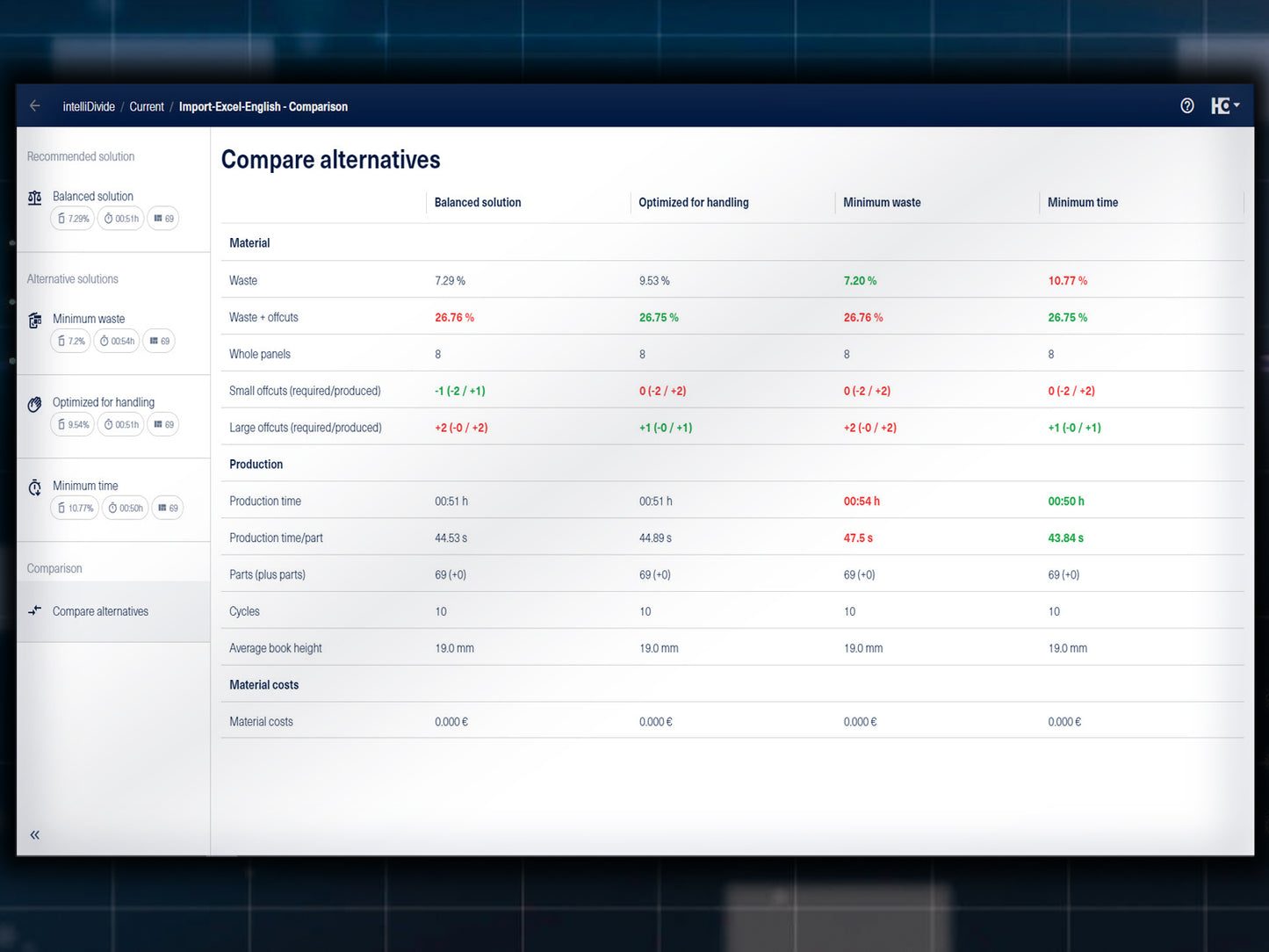The height and width of the screenshot is (952, 1269).
Task: Open the HO user account dropdown
Action: (1224, 106)
